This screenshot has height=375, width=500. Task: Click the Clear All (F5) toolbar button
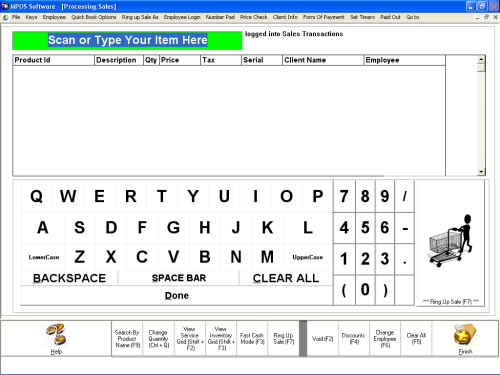(416, 339)
